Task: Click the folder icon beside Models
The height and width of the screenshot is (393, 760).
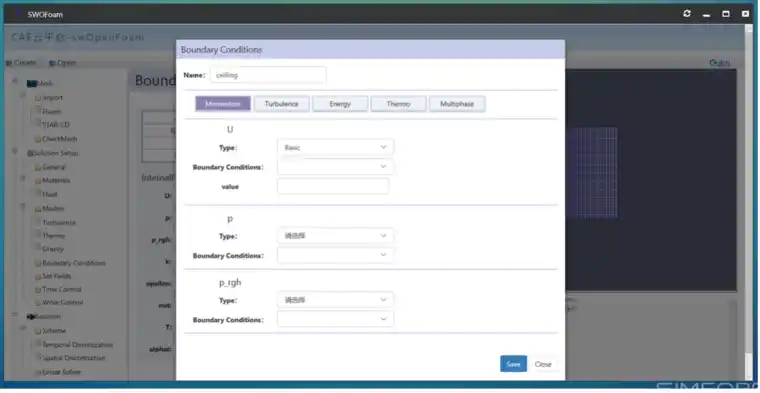Action: click(38, 209)
